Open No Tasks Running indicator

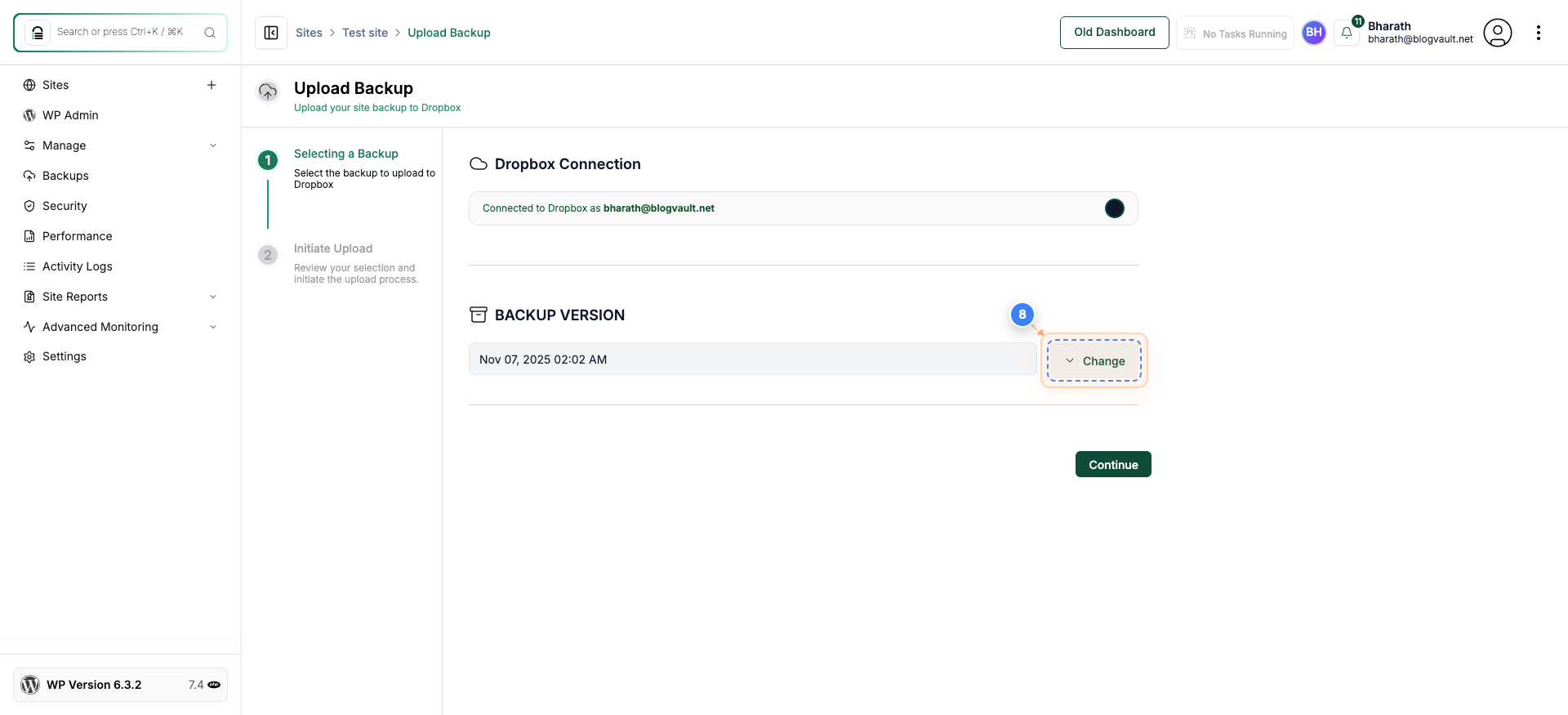[x=1235, y=34]
